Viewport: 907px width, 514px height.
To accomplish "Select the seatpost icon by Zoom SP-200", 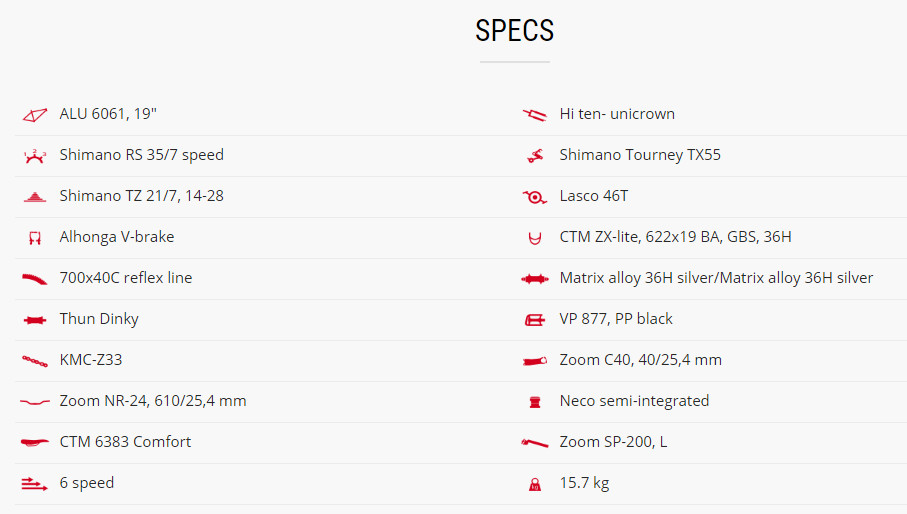I will [534, 443].
